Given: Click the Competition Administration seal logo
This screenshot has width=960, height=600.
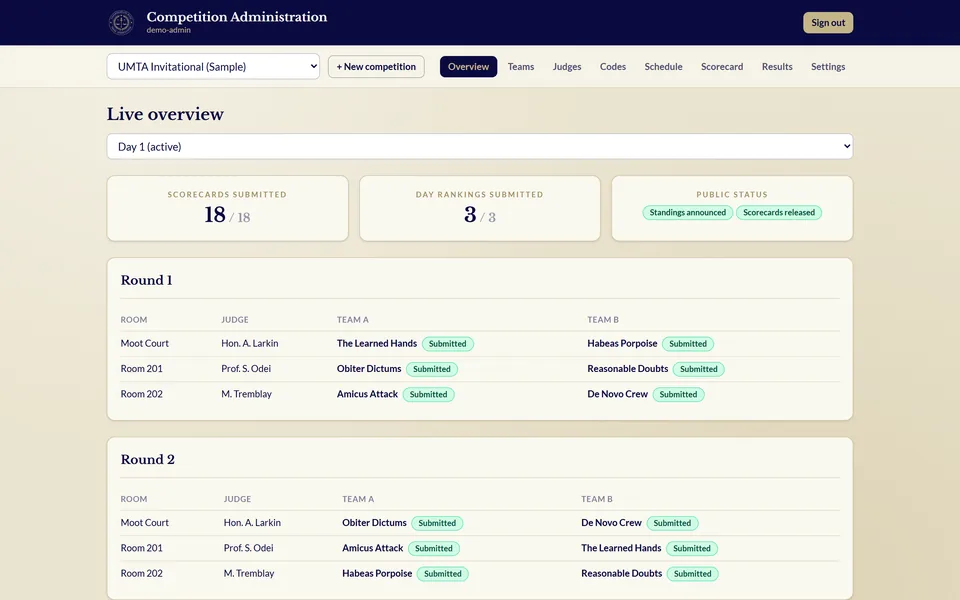Looking at the screenshot, I should tap(121, 23).
